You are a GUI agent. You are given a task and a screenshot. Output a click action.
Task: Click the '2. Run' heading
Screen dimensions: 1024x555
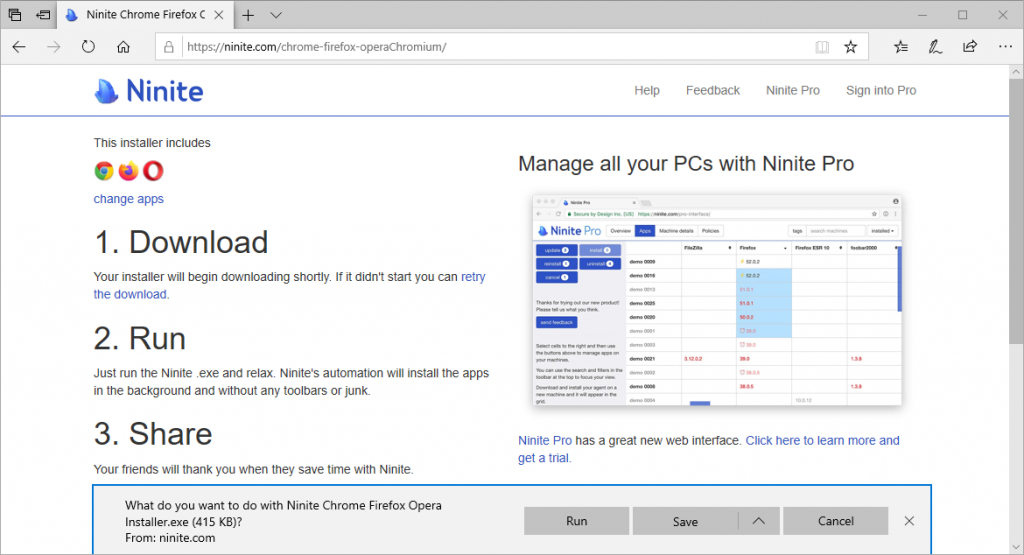[140, 338]
